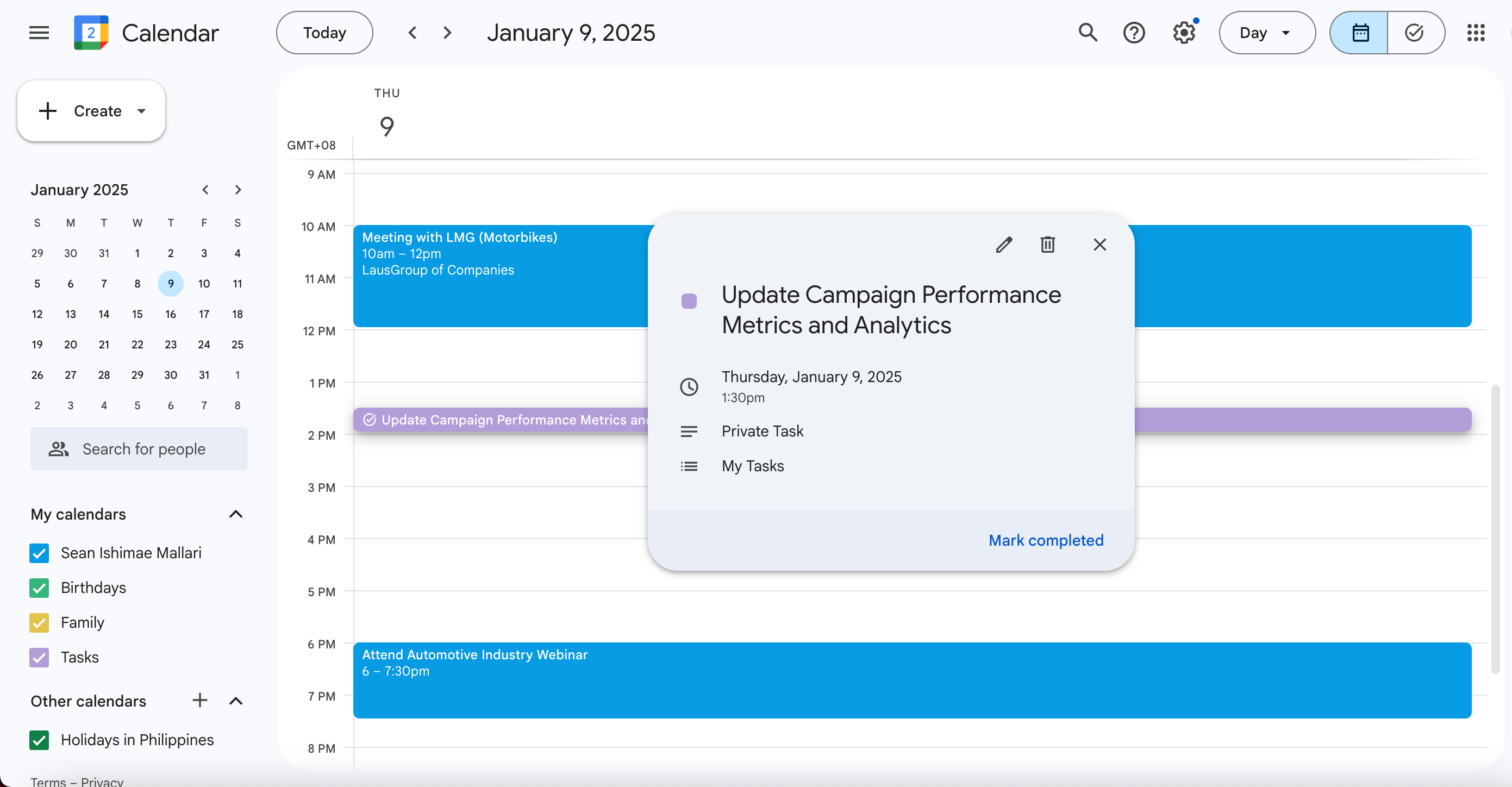The image size is (1512, 787).
Task: Toggle the main menu hamburger icon
Action: [x=39, y=33]
